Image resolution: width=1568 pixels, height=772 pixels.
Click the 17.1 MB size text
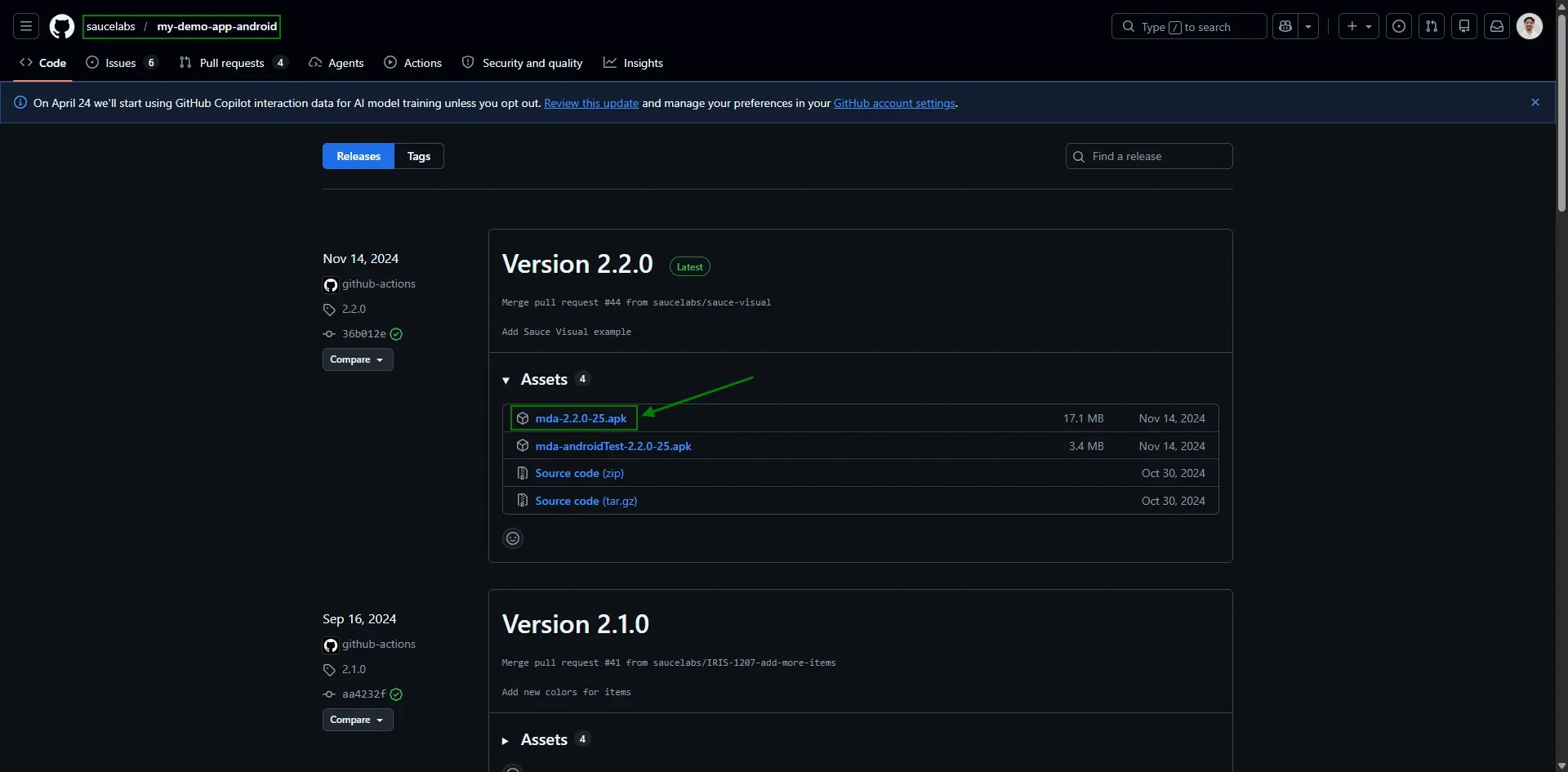pyautogui.click(x=1083, y=418)
